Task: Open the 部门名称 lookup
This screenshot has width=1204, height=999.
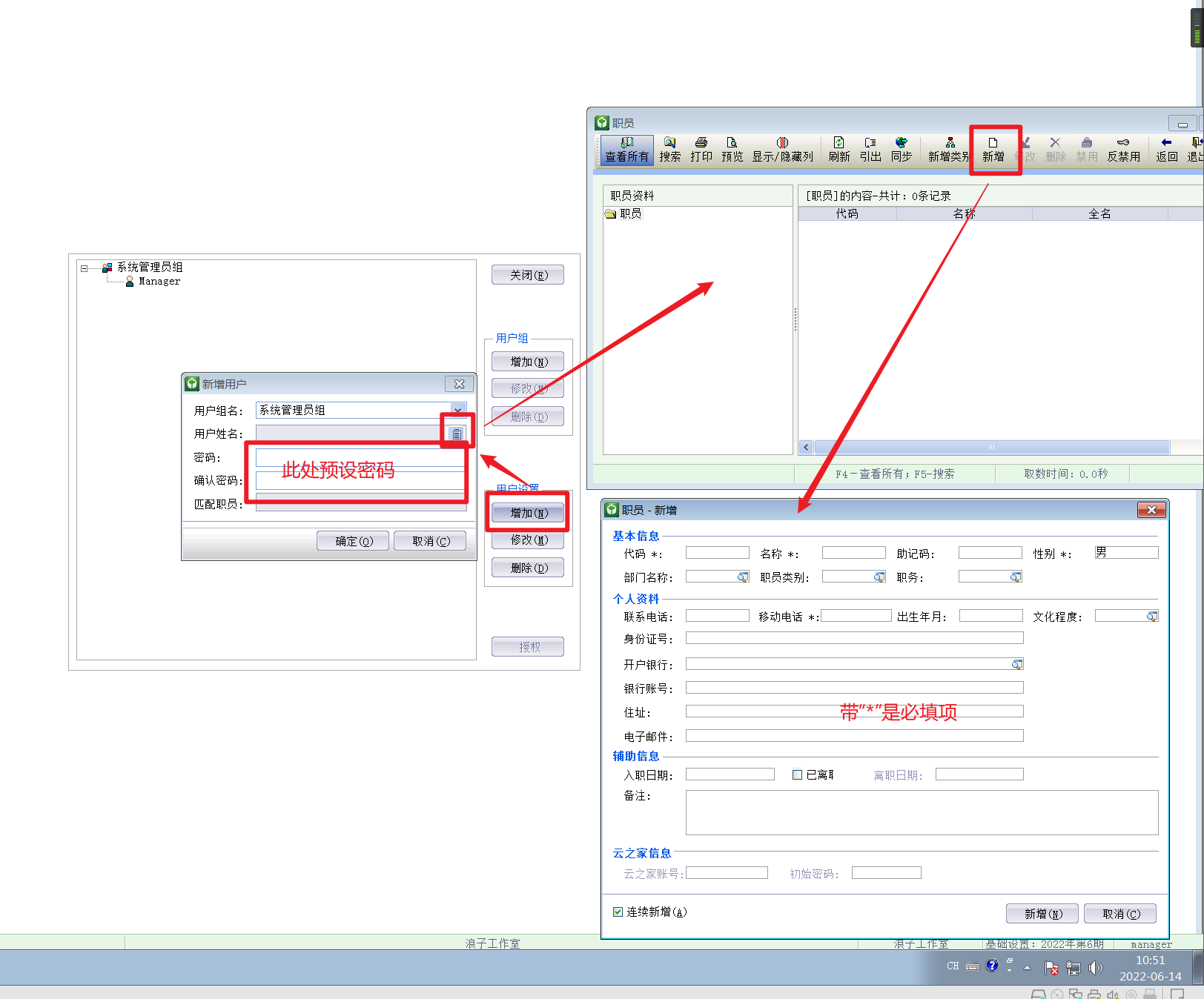Action: tap(743, 577)
